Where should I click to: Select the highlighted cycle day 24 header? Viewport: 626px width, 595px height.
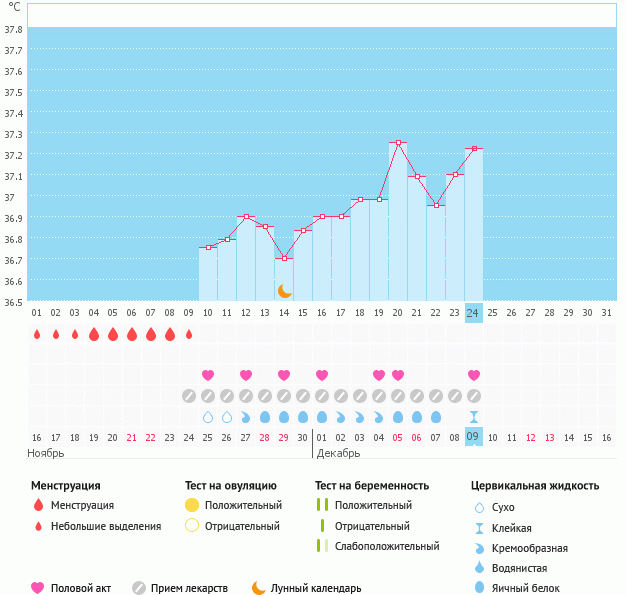[474, 312]
